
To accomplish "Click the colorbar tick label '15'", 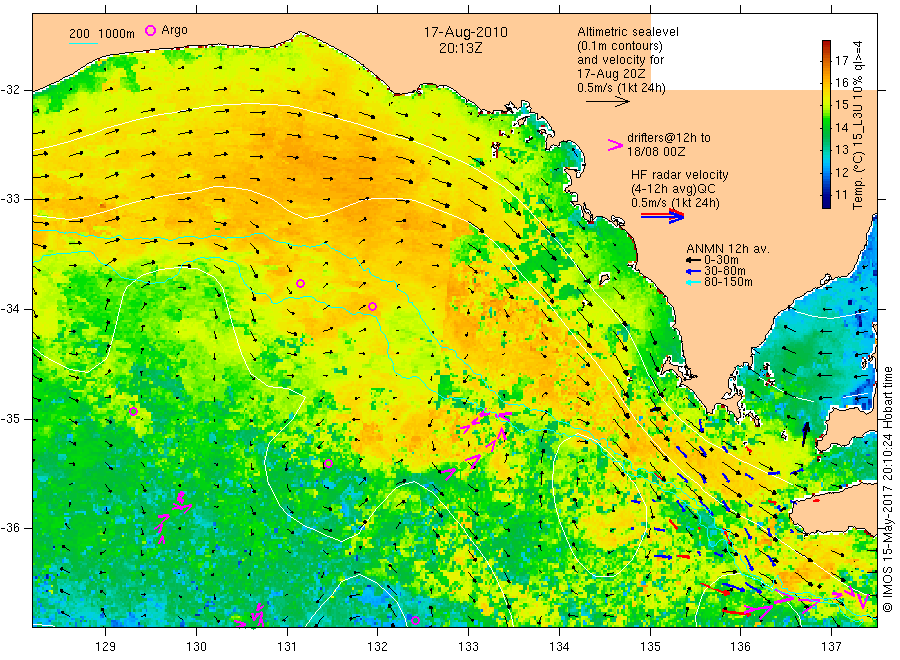I will 841,105.
